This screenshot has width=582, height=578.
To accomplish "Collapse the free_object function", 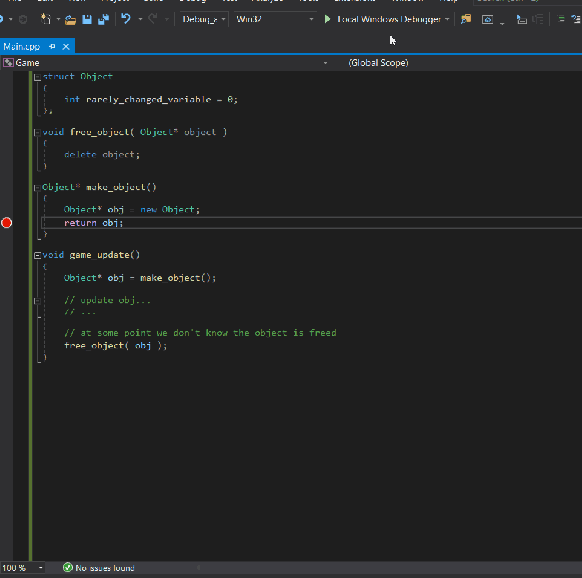I will 37,132.
